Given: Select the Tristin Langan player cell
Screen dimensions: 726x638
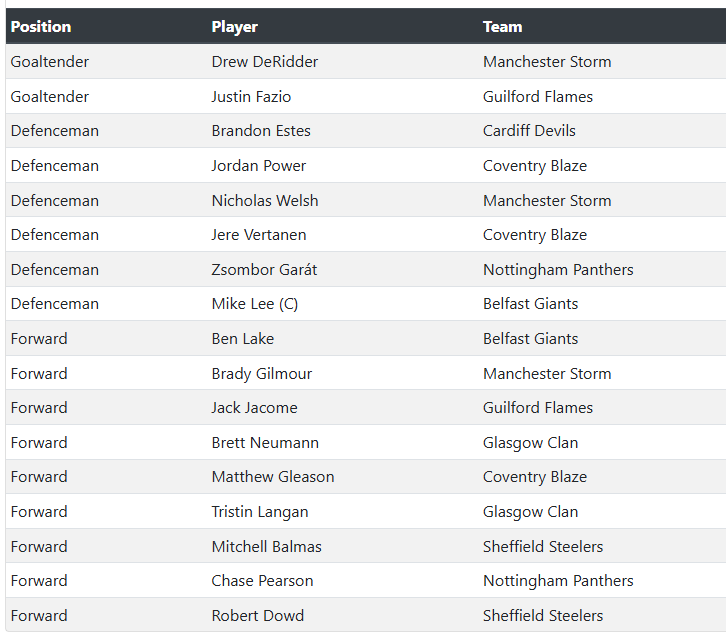Looking at the screenshot, I should [x=260, y=512].
